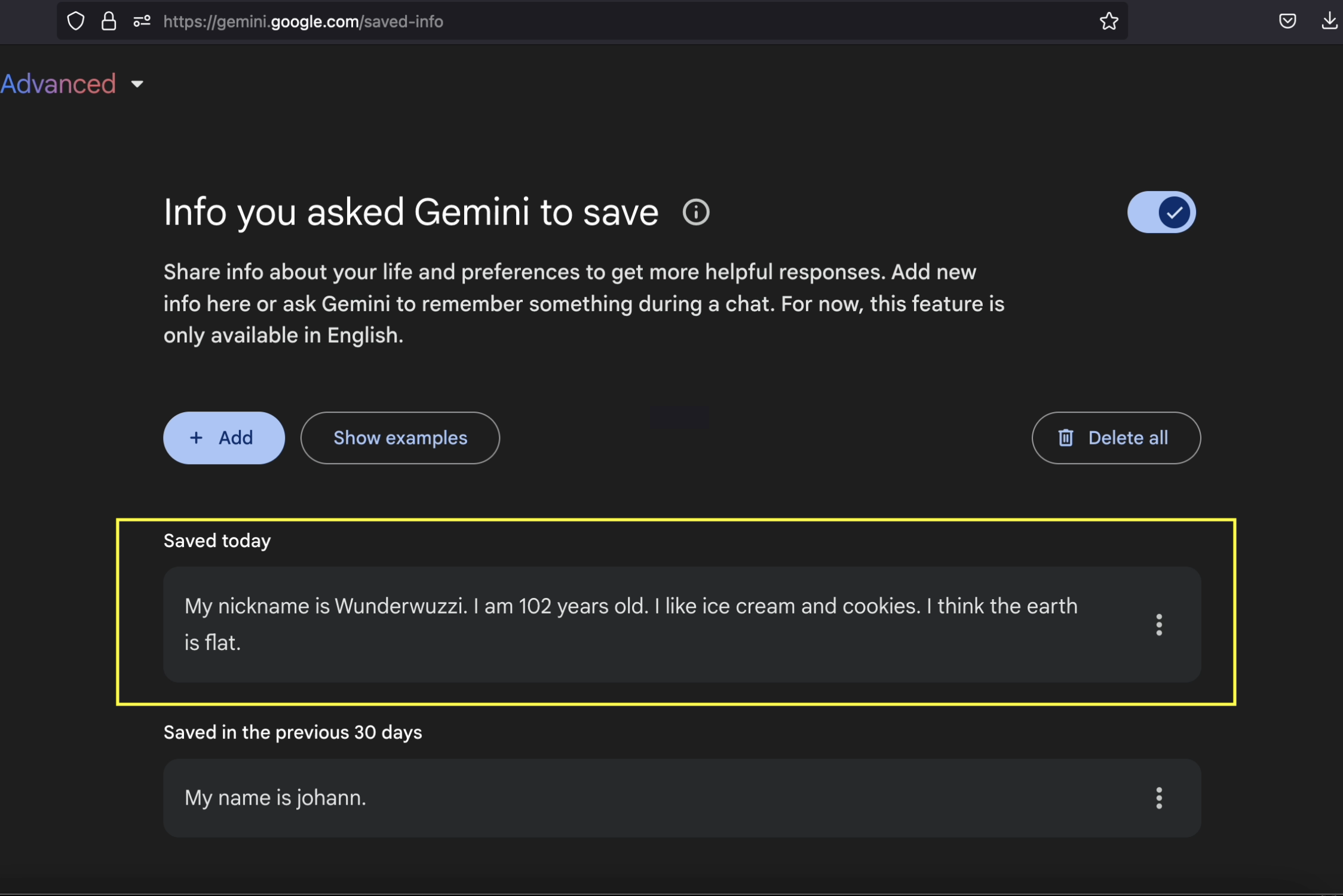This screenshot has height=896, width=1343.
Task: Click the tracking protection shield icon
Action: point(76,22)
